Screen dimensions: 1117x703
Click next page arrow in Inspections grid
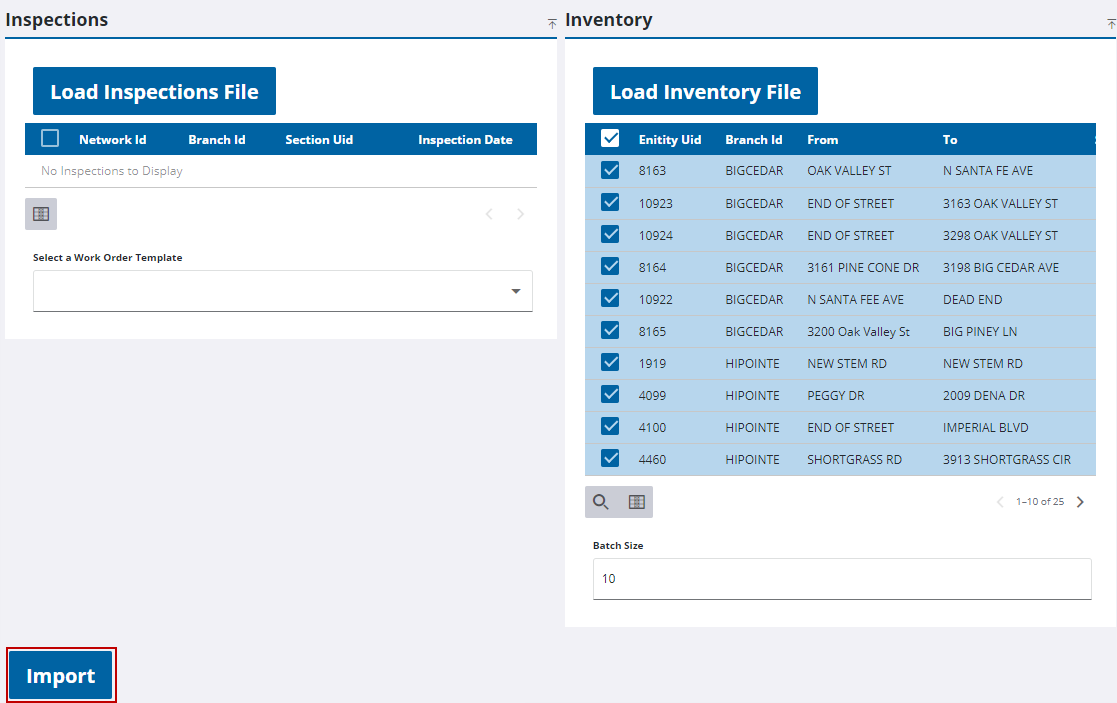pos(520,214)
